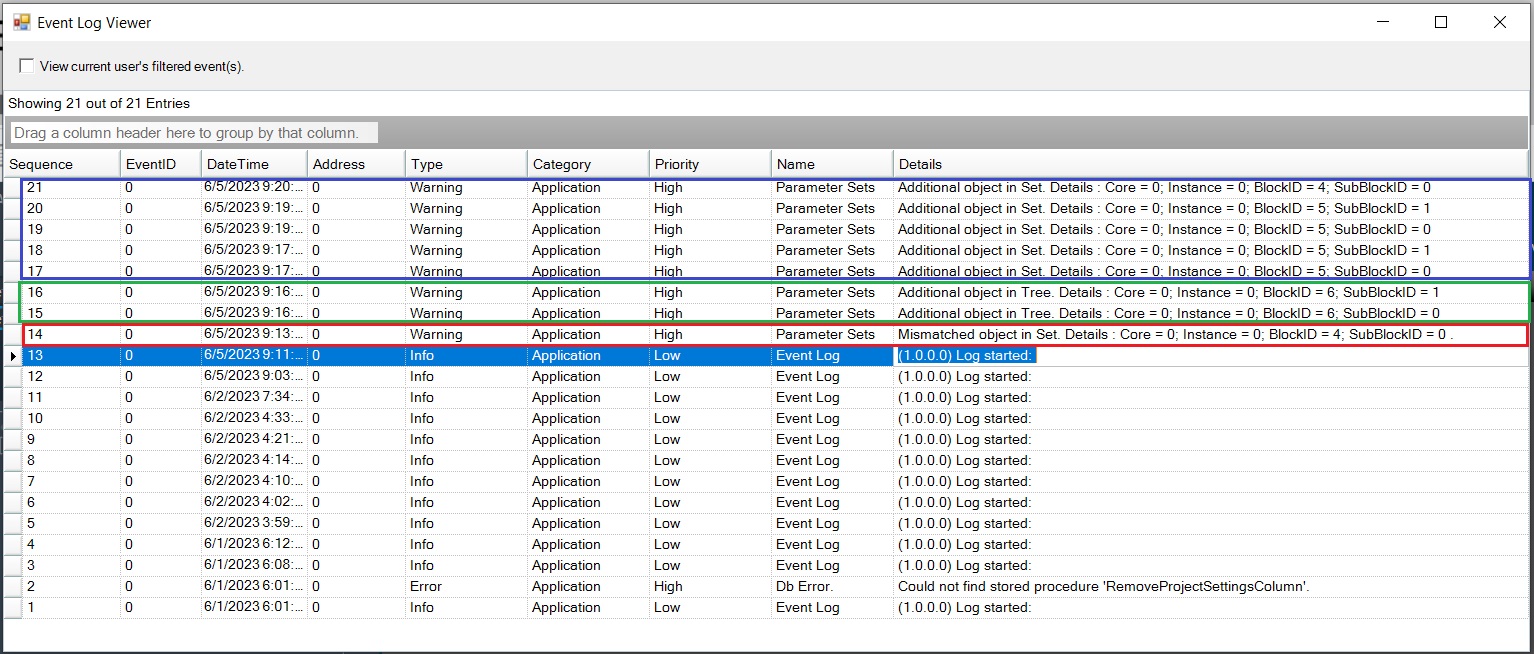Click the Low priority cell in row 5

[710, 523]
